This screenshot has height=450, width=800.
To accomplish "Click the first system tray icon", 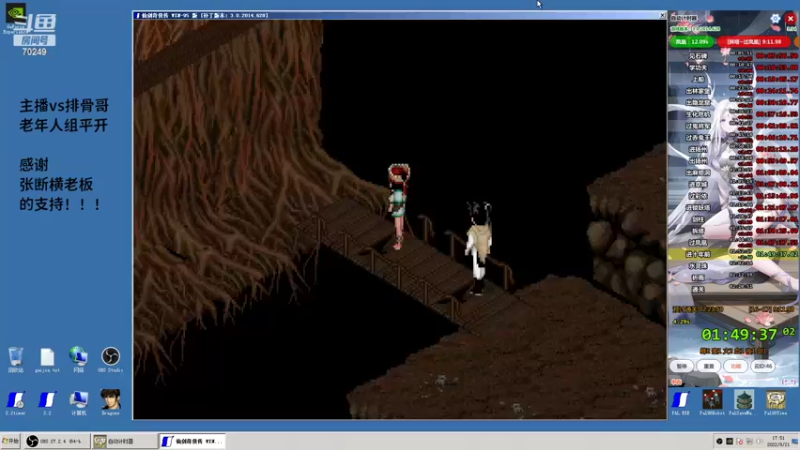I will click(x=719, y=441).
